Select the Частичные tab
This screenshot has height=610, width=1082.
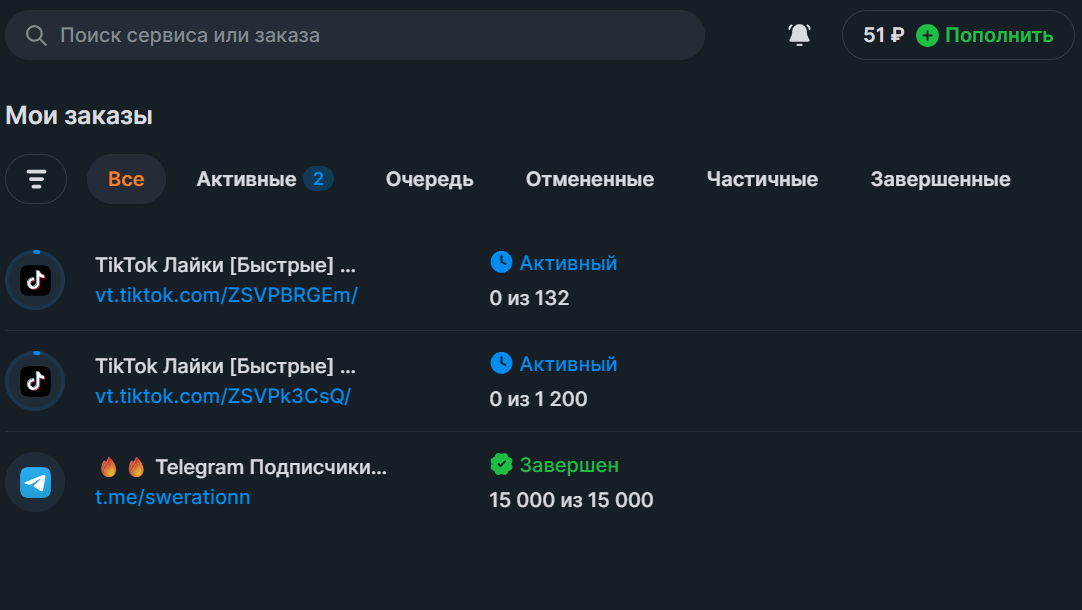pyautogui.click(x=763, y=179)
